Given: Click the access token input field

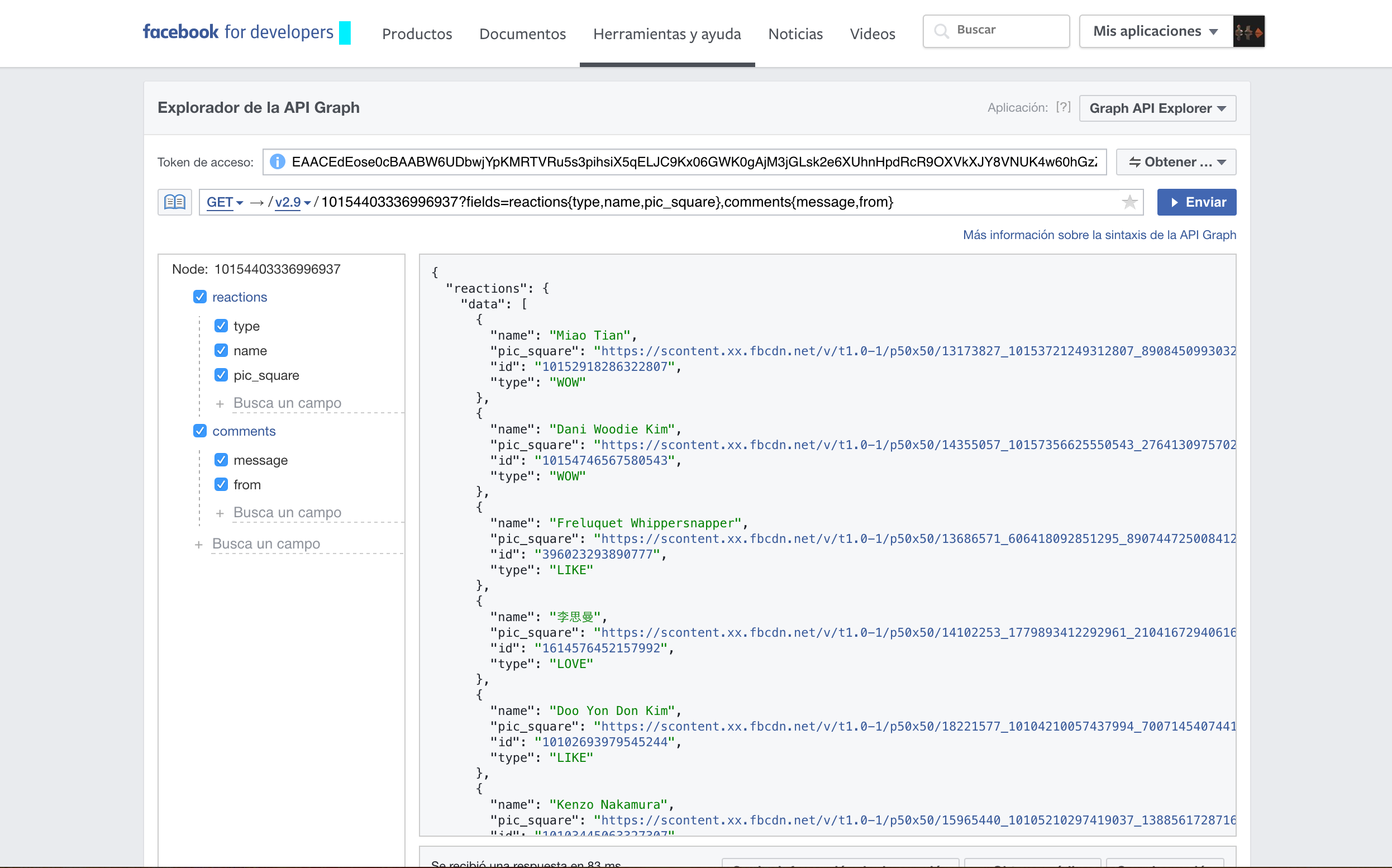Looking at the screenshot, I should pos(684,162).
